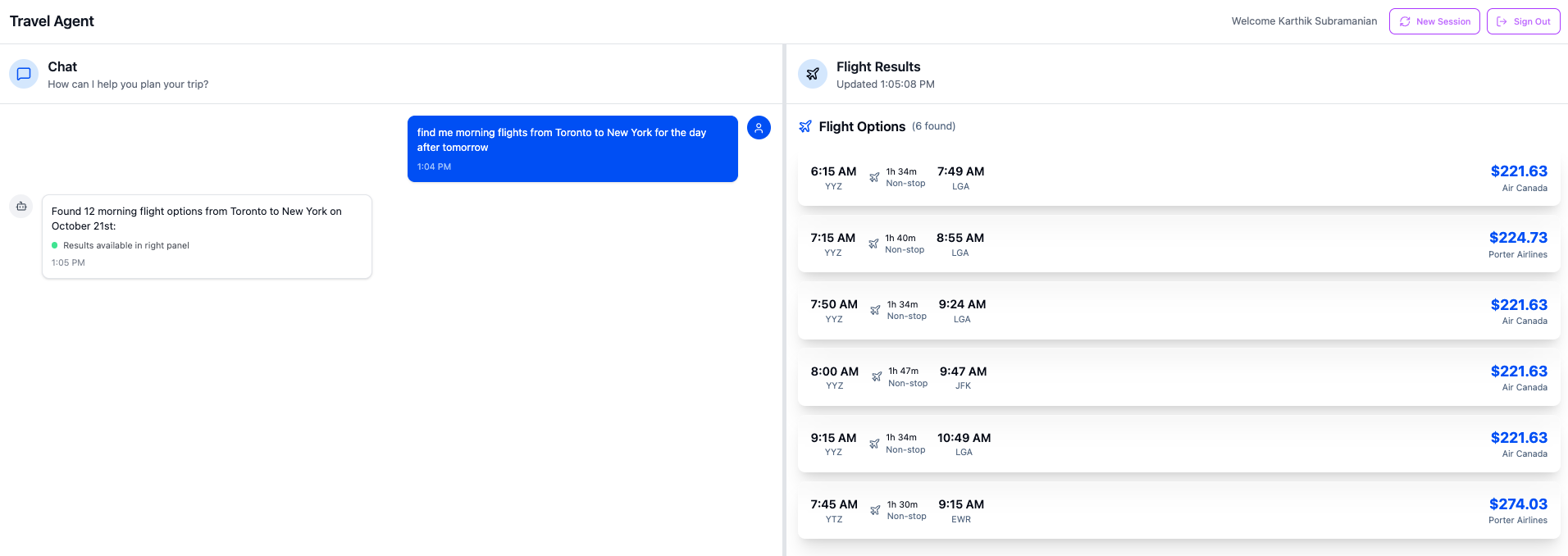Select the user's morning flights message bubble
This screenshot has width=1568, height=556.
(572, 148)
